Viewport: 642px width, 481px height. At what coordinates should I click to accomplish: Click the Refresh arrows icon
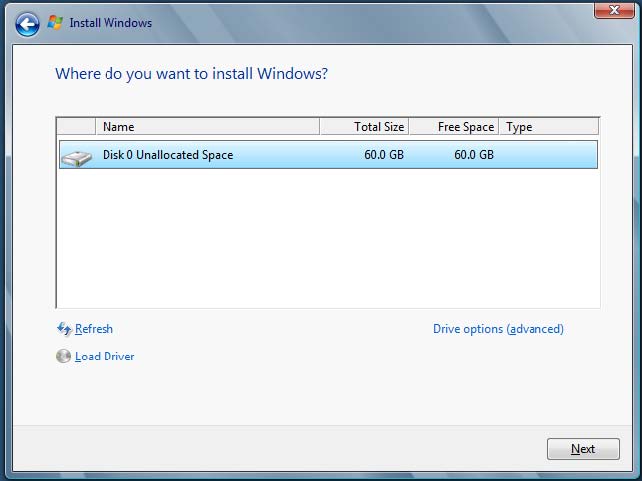point(64,329)
